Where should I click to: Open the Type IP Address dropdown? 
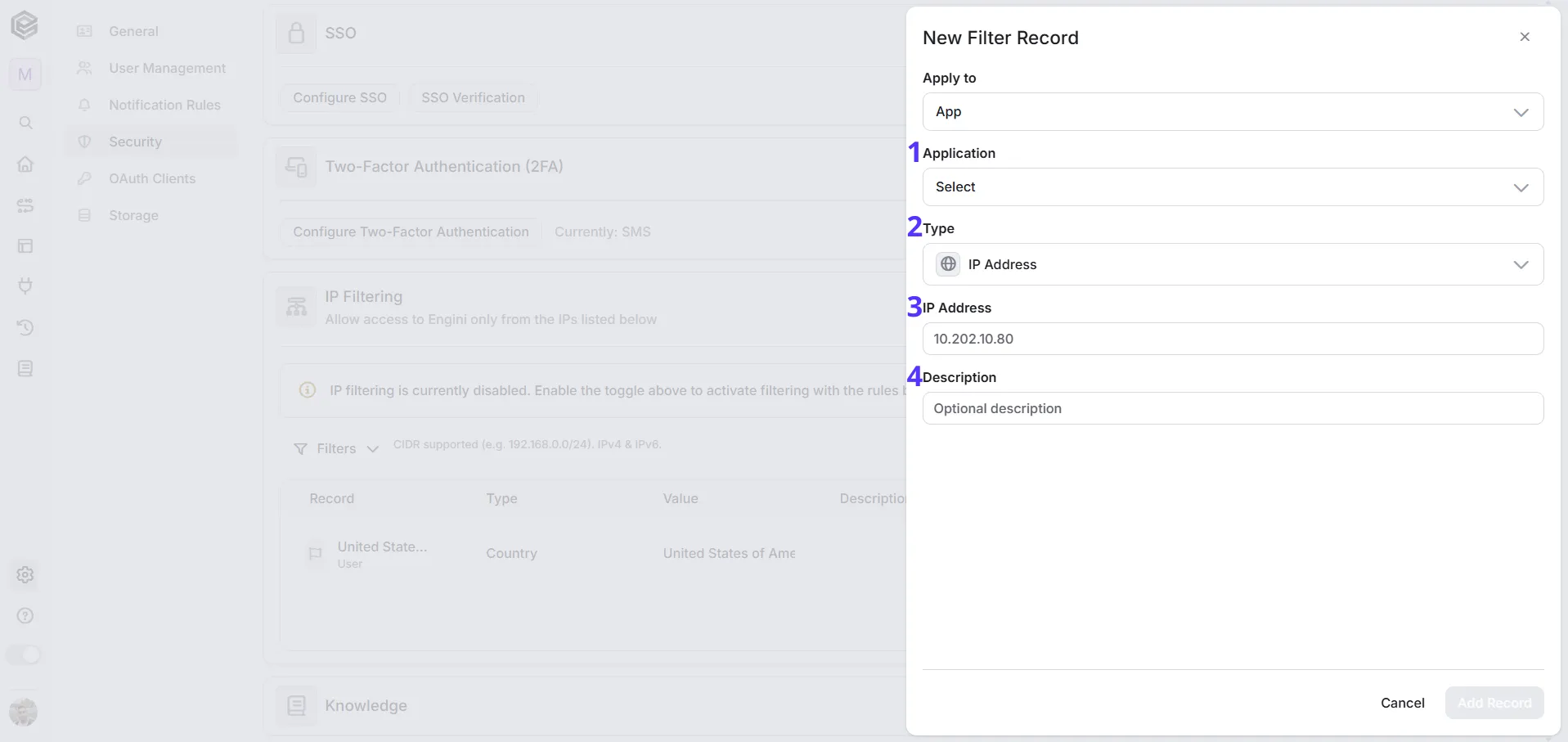1233,264
